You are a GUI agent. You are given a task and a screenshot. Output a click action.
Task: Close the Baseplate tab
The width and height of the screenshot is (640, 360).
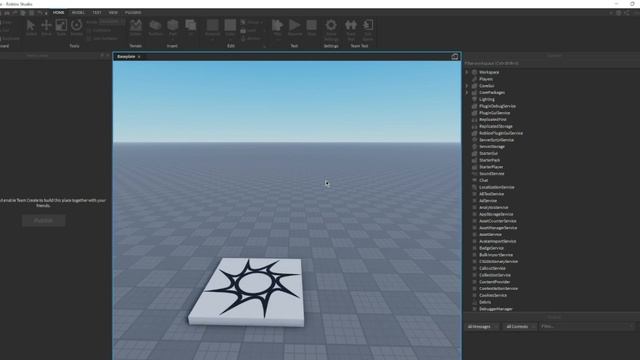point(139,57)
